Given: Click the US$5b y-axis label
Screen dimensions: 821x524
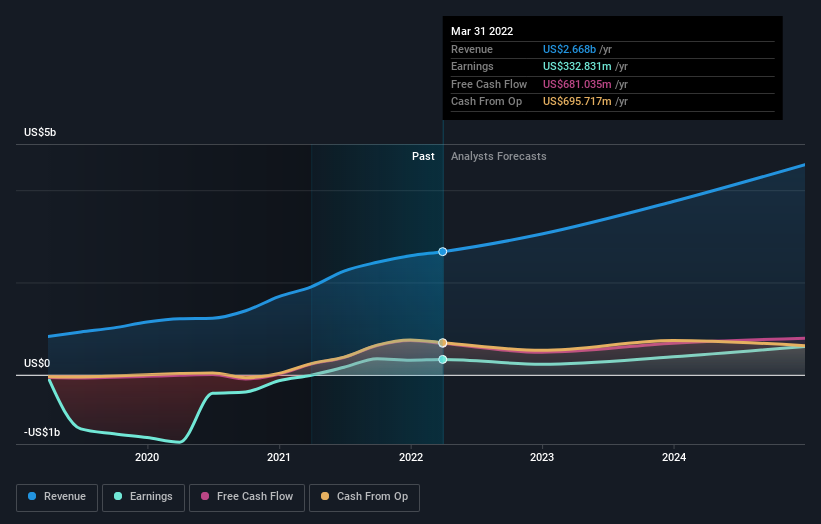Looking at the screenshot, I should pos(40,132).
